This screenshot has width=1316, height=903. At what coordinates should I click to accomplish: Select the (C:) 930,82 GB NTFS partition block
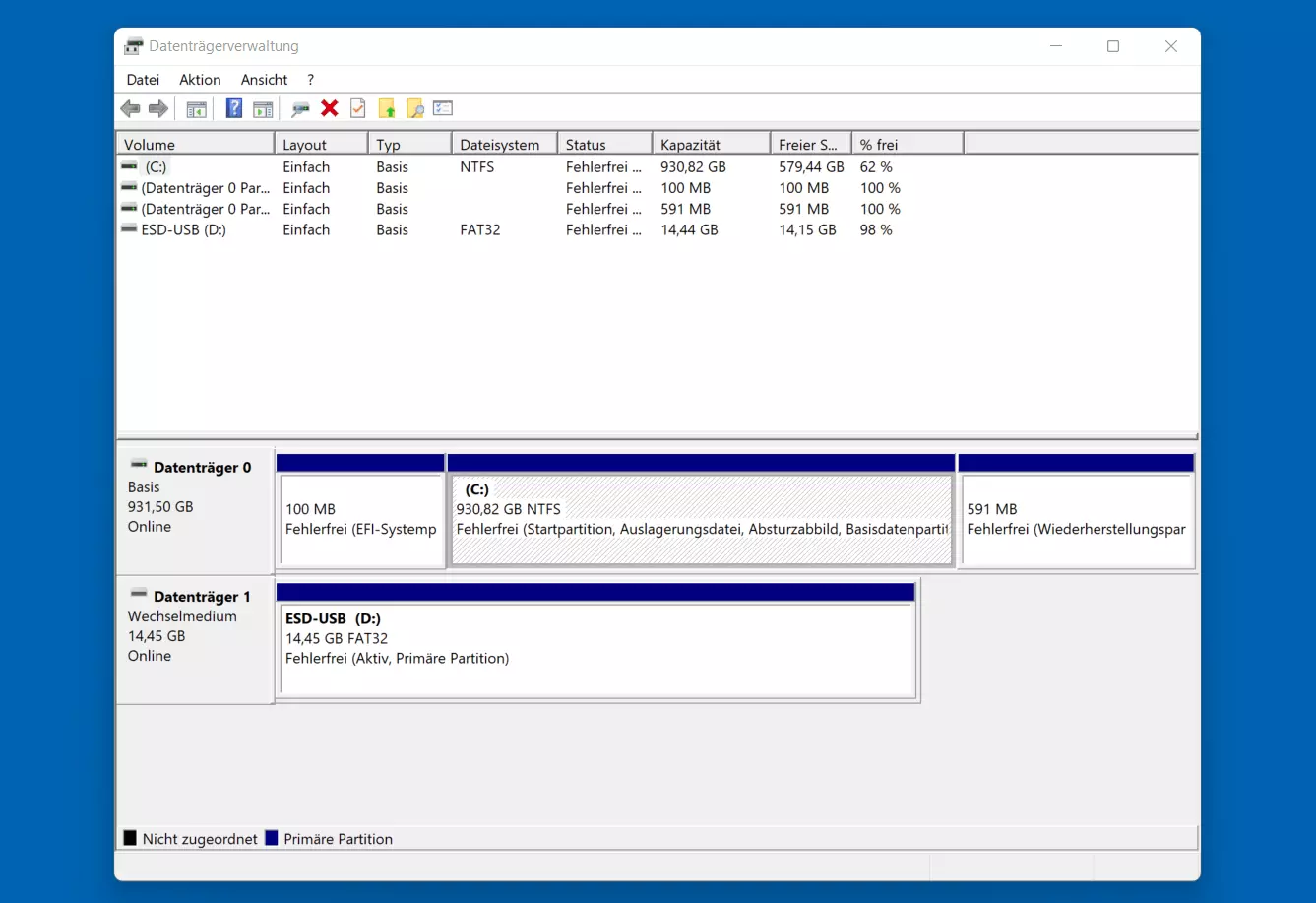(702, 520)
